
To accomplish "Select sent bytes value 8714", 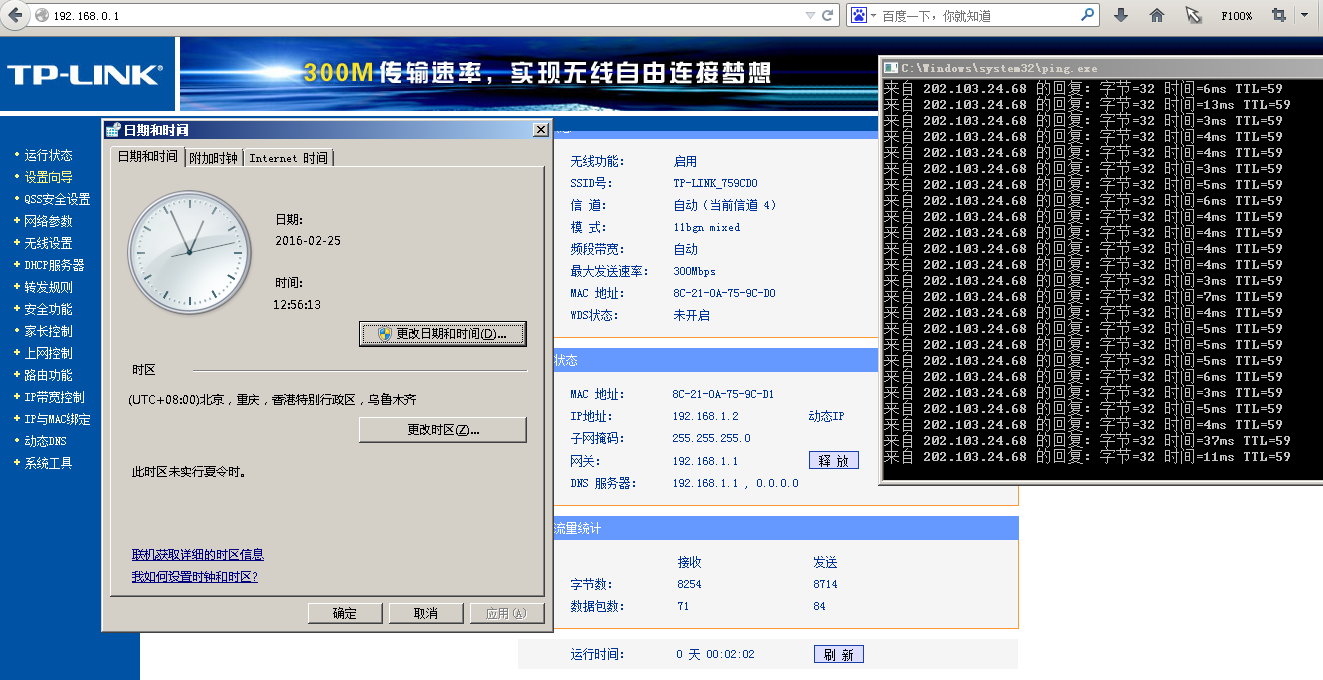I will coord(825,584).
